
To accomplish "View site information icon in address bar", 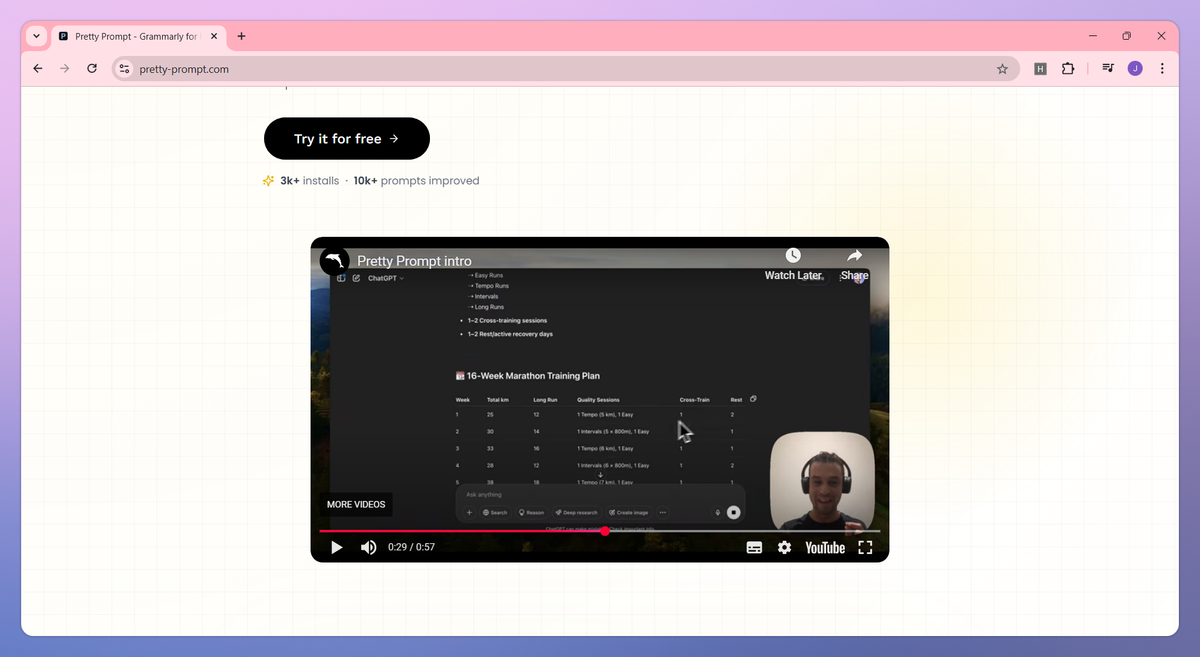I will click(124, 69).
